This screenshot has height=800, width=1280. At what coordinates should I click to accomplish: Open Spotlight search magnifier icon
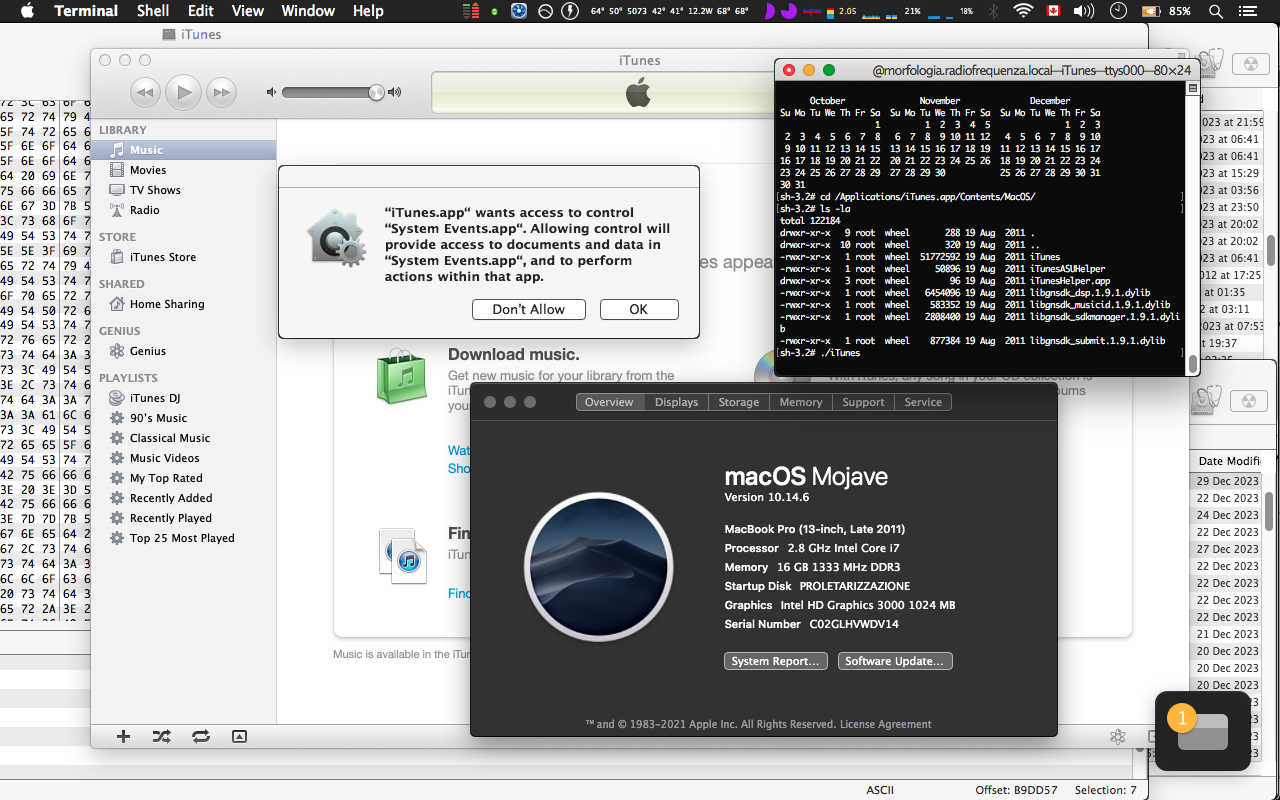pos(1216,11)
